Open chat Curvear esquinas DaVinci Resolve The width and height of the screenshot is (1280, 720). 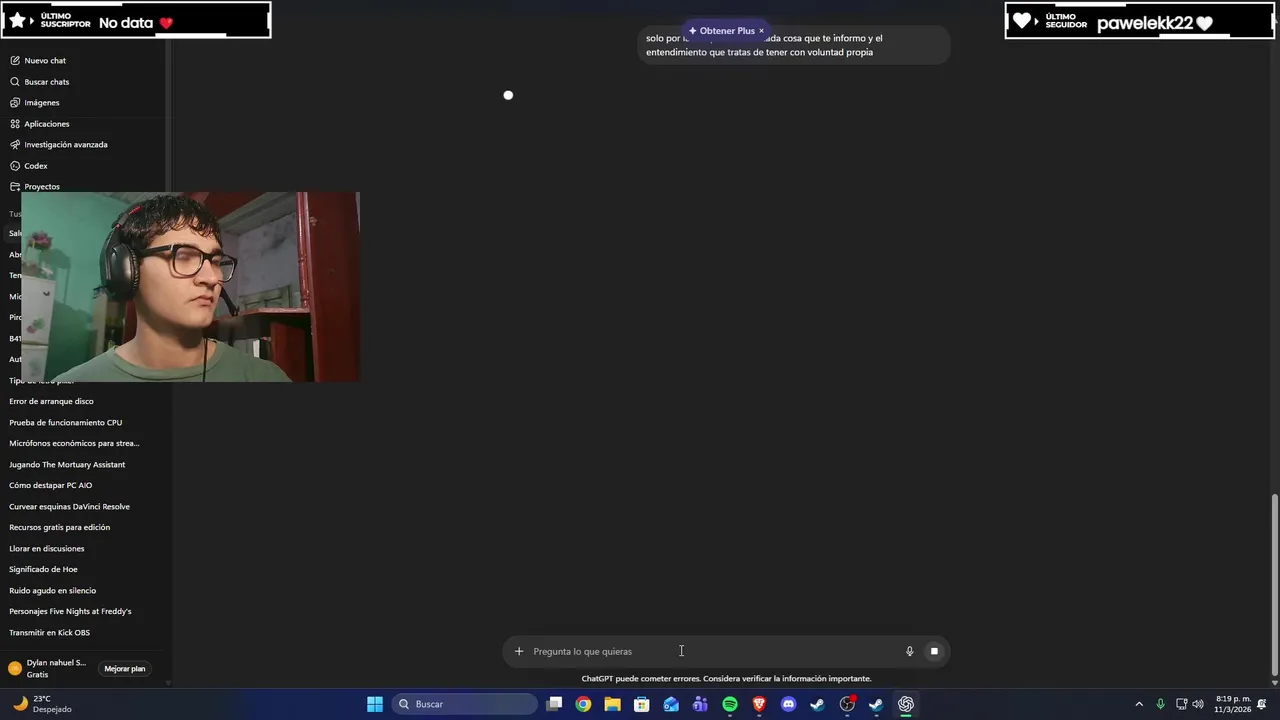70,507
